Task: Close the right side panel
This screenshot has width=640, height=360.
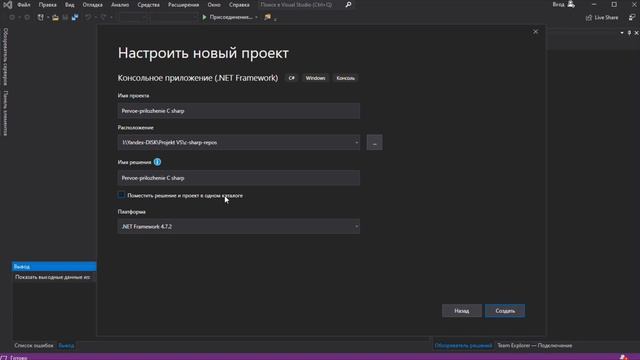Action: pyautogui.click(x=636, y=33)
